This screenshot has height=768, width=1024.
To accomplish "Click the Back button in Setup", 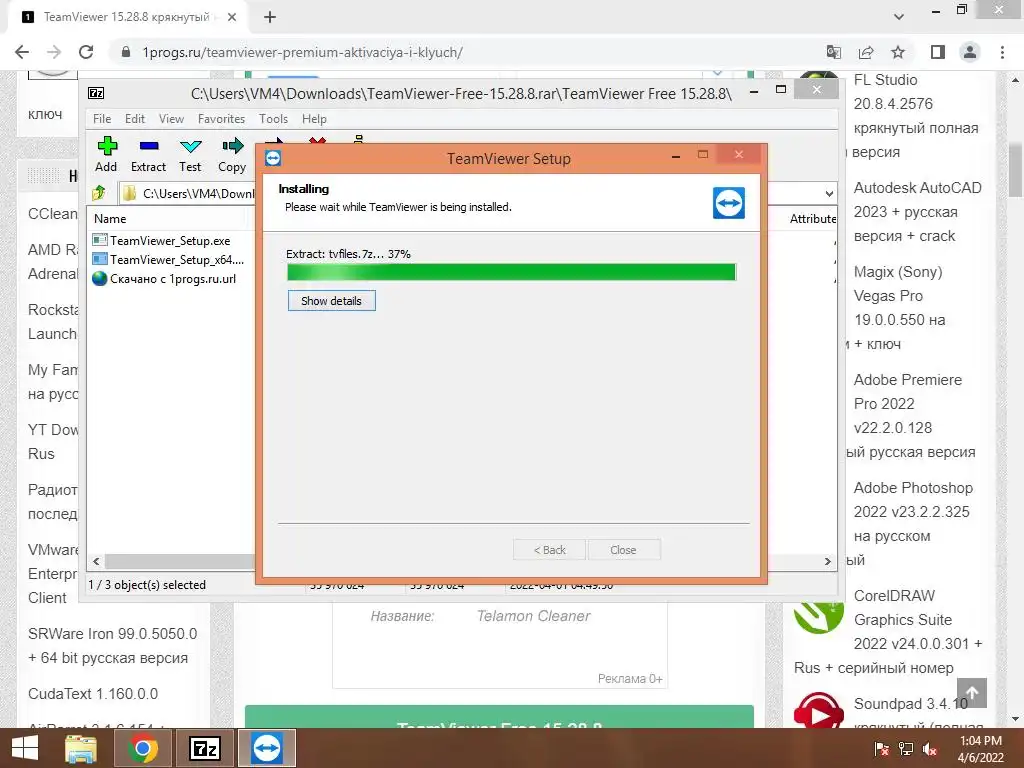I will (x=550, y=550).
